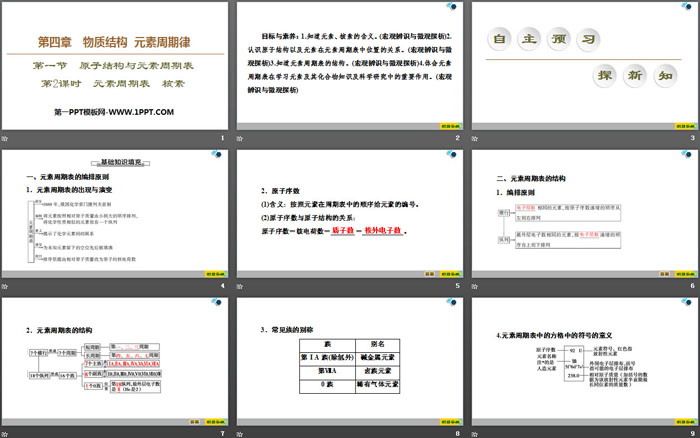The width and height of the screenshot is (700, 438).
Task: Click the yellow navigation button on slide 3
Action: (x=686, y=126)
